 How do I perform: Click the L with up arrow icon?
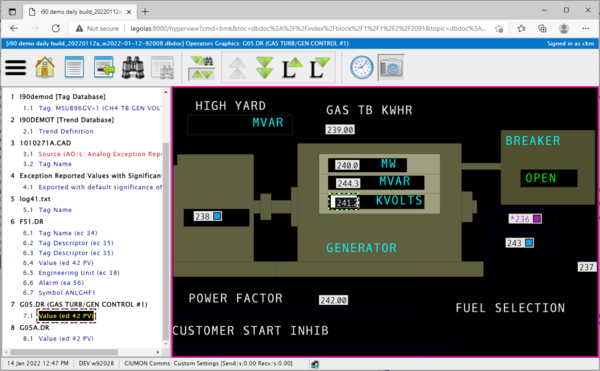click(292, 68)
